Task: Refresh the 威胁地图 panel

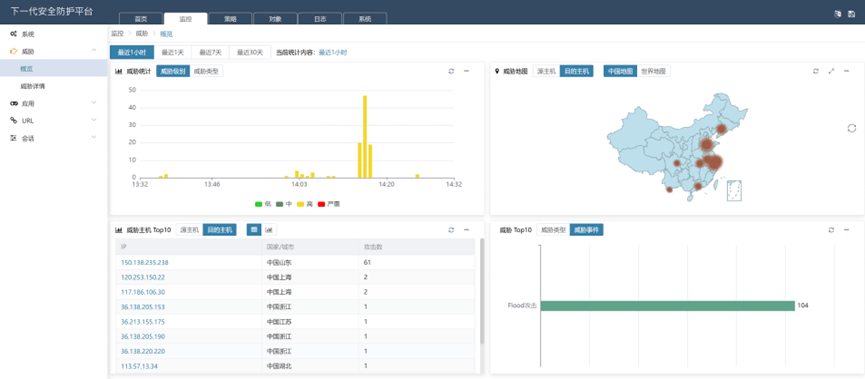Action: 815,71
